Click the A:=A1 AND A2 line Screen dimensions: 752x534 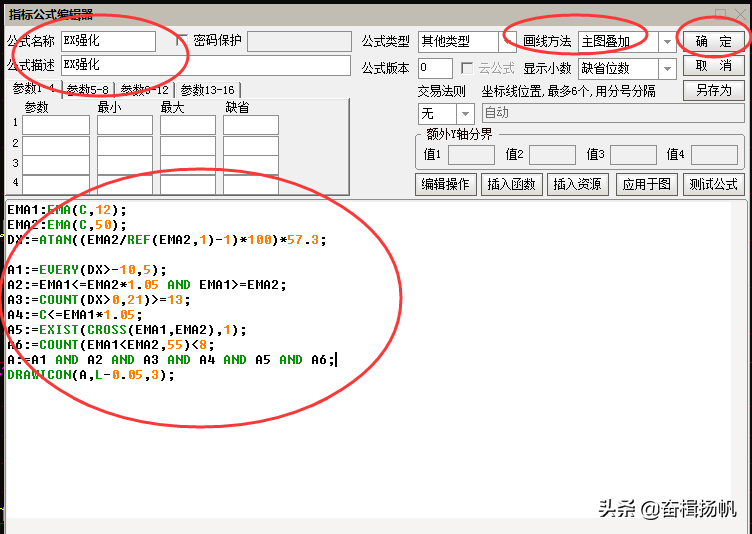[x=171, y=359]
